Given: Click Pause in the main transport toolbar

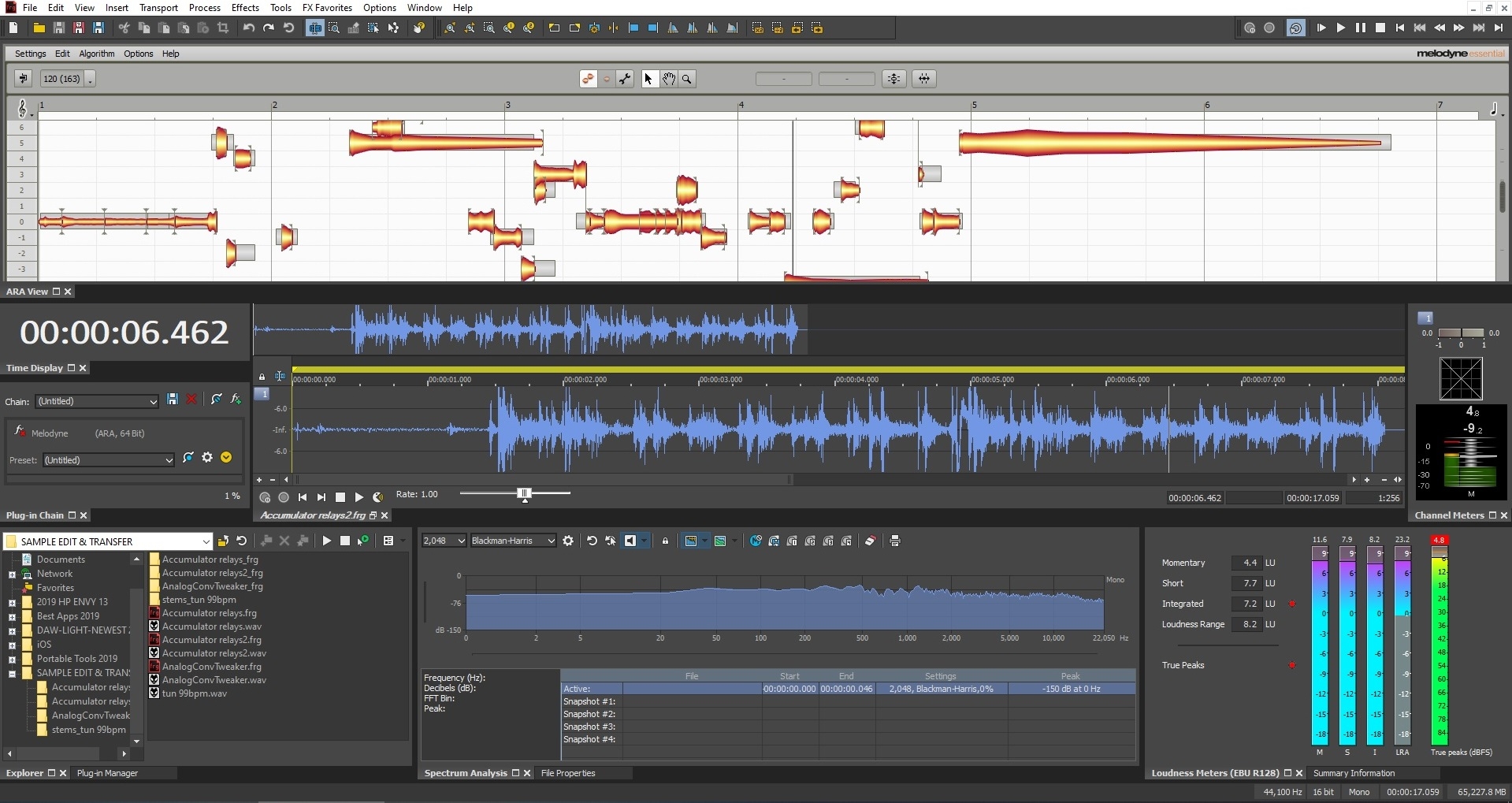Looking at the screenshot, I should coord(1360,28).
